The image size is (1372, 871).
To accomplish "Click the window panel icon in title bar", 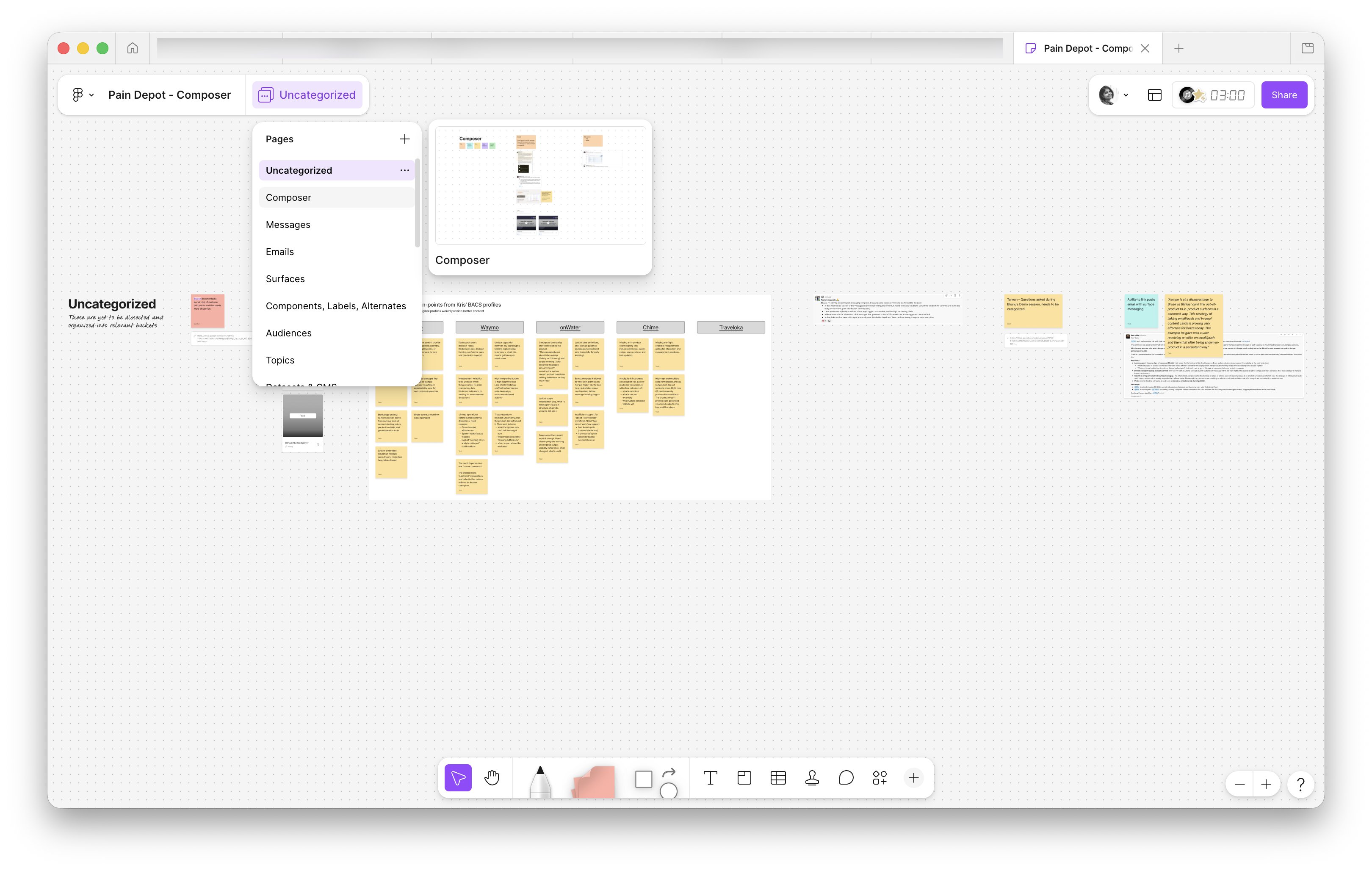I will [x=1308, y=48].
